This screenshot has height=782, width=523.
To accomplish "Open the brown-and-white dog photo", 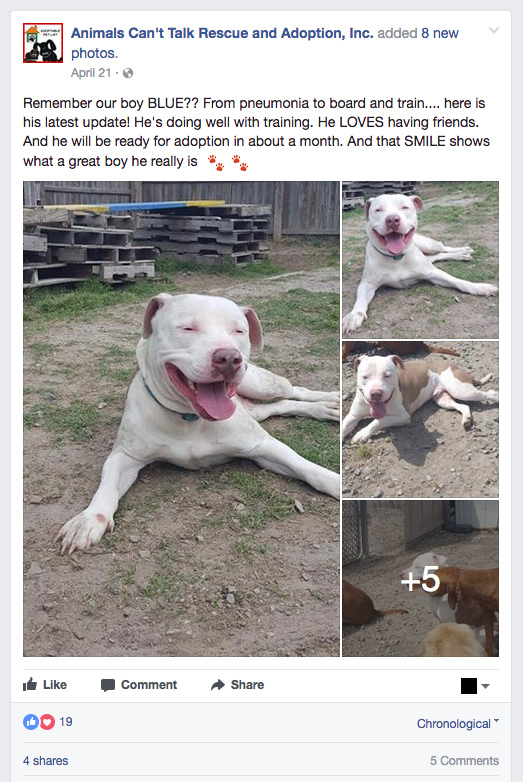I will tap(420, 419).
